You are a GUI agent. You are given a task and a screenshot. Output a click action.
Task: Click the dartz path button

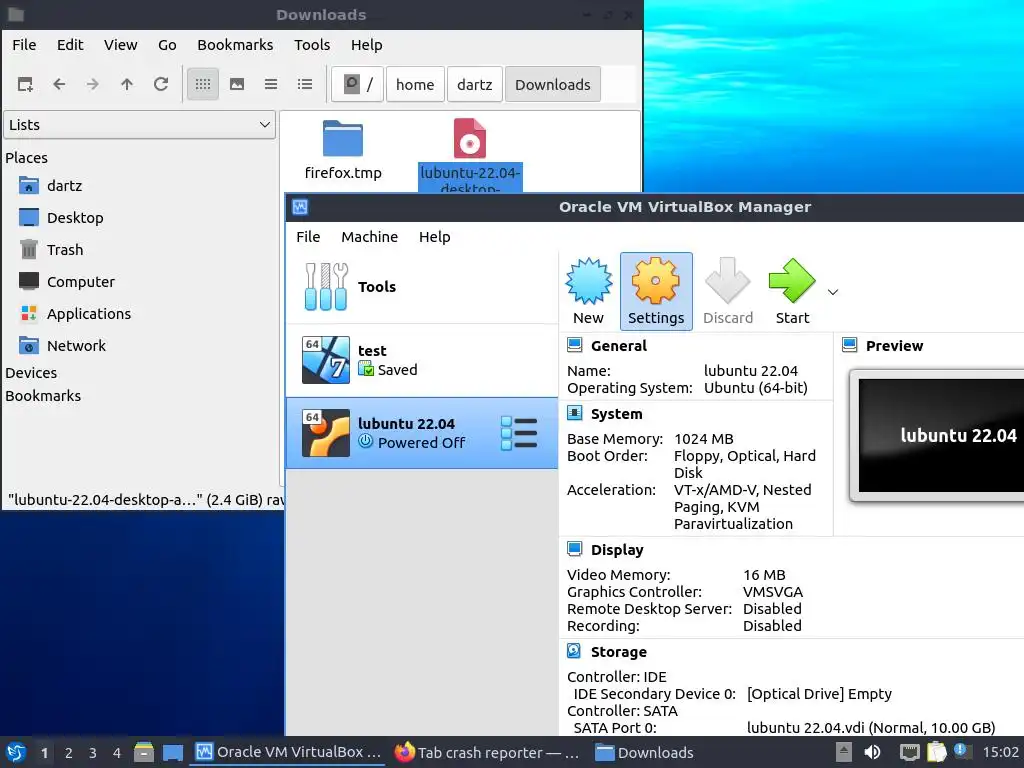(x=475, y=84)
